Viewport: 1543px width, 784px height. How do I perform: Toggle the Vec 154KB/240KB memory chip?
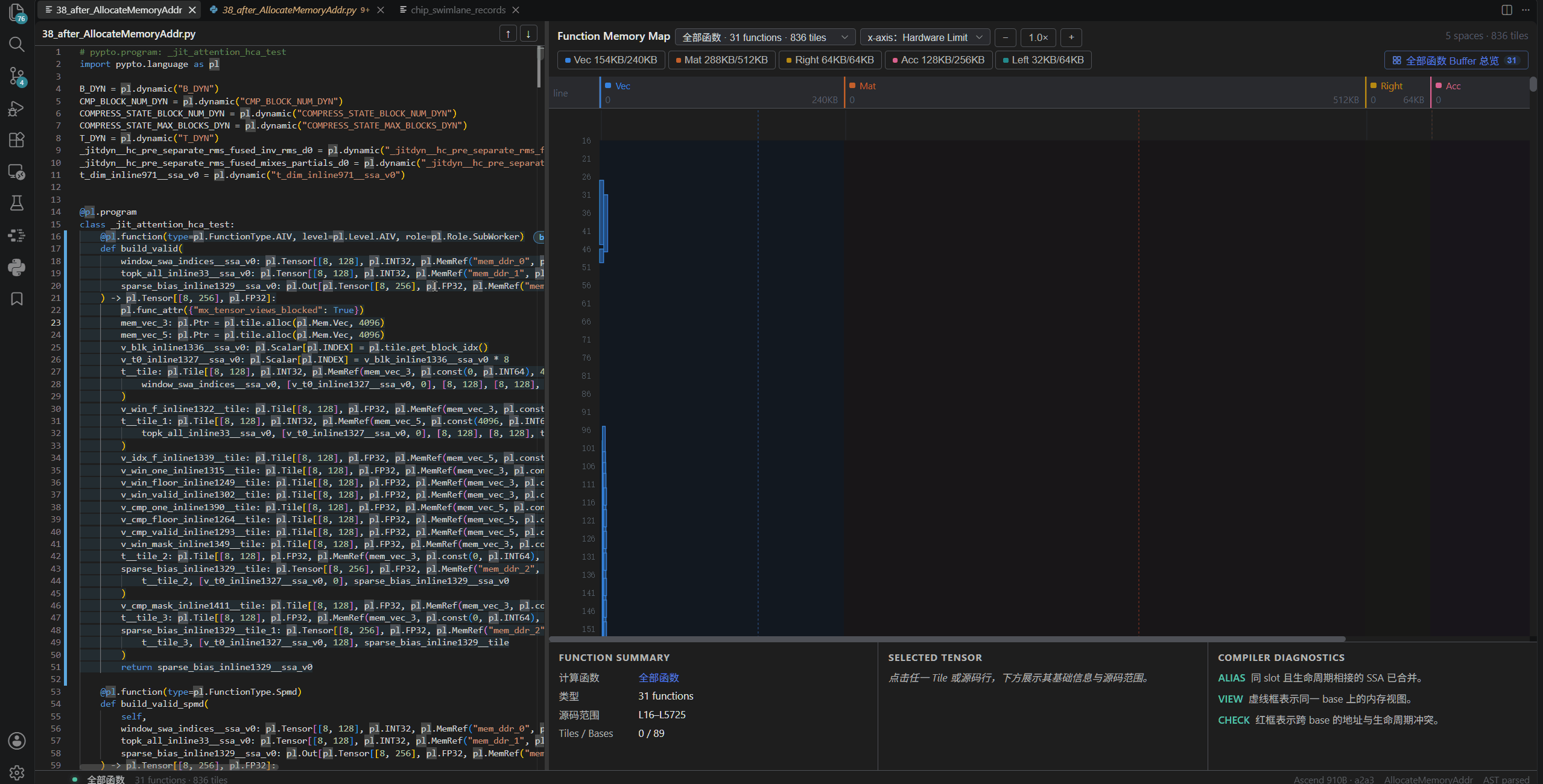(x=611, y=60)
